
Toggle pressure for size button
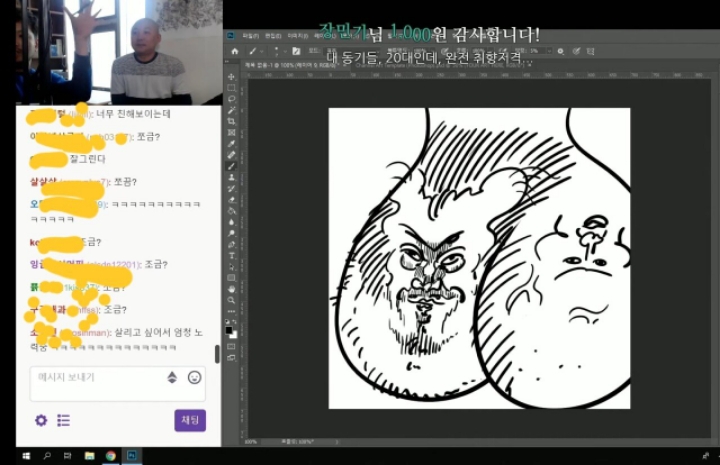coord(576,51)
